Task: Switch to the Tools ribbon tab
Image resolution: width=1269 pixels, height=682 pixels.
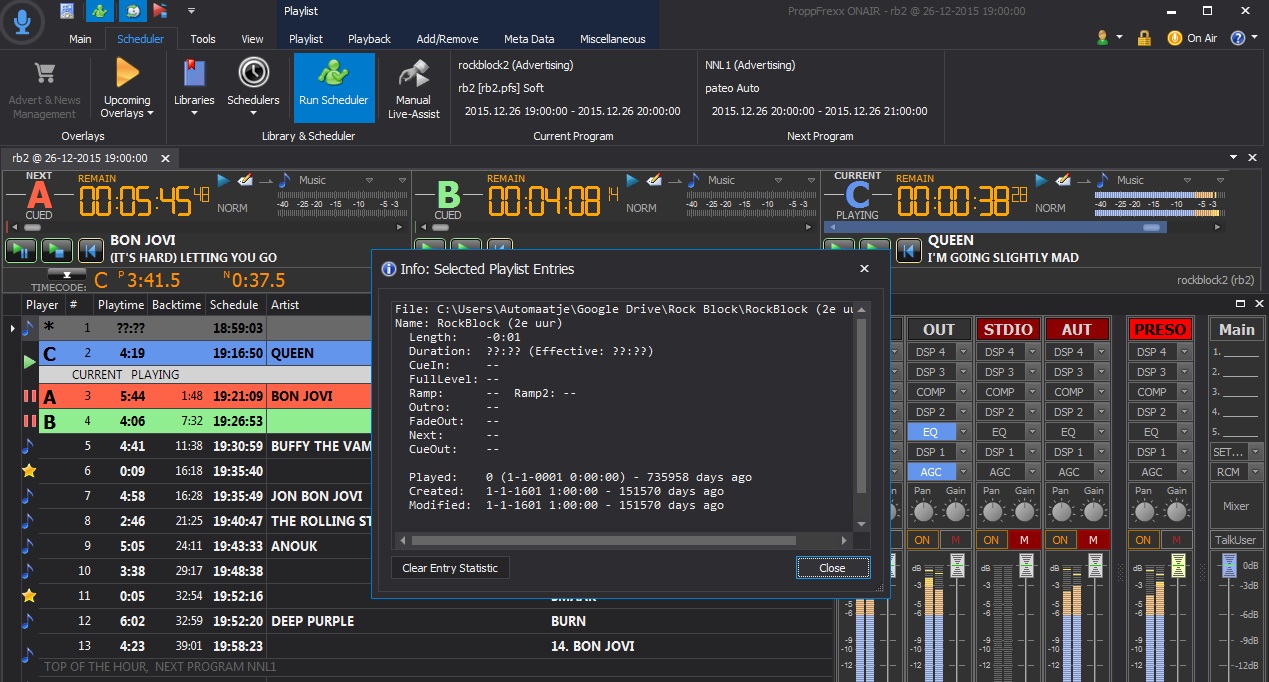Action: (x=203, y=39)
